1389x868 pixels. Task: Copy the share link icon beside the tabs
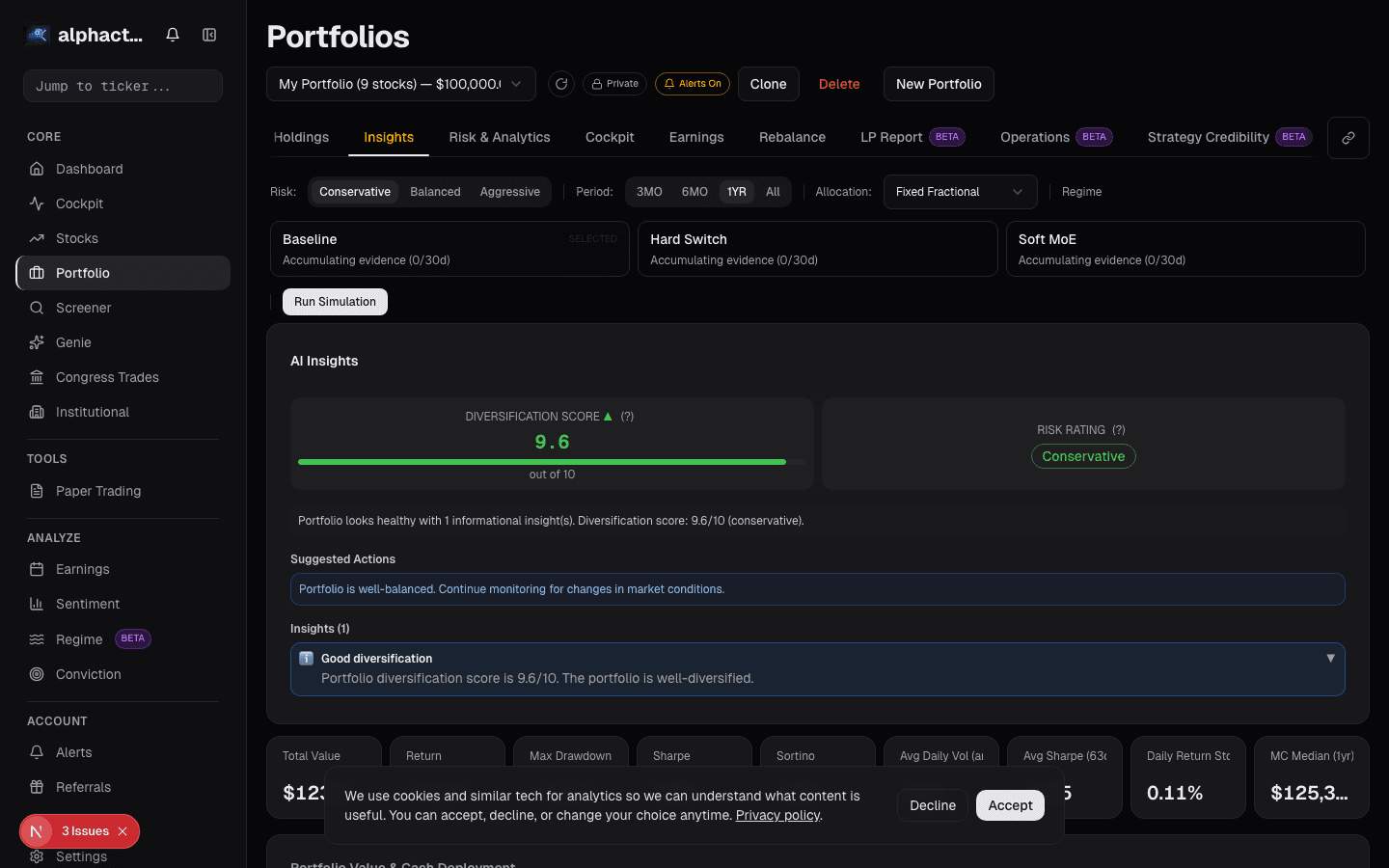point(1348,137)
